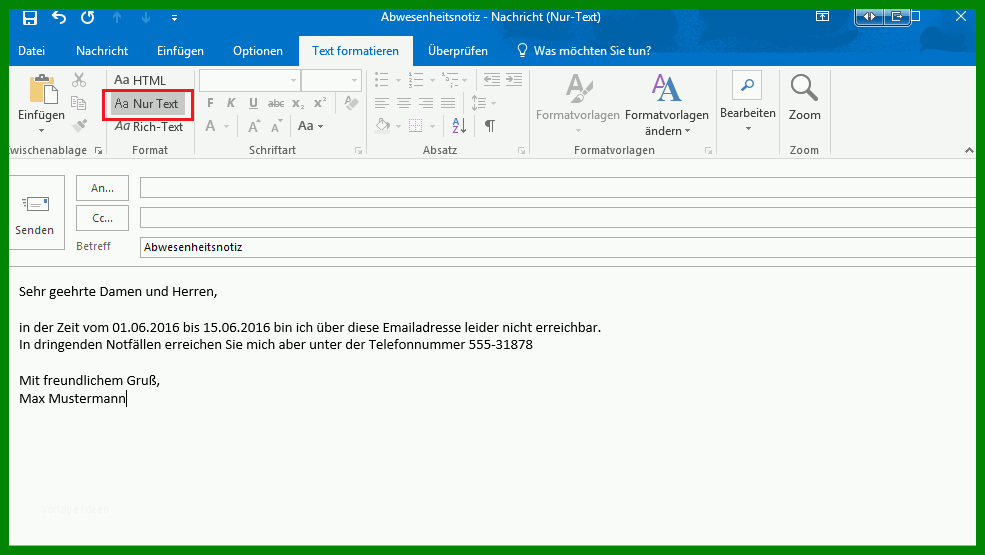The height and width of the screenshot is (555, 985).
Task: Open the Formatvorlagen gallery
Action: coord(578,103)
